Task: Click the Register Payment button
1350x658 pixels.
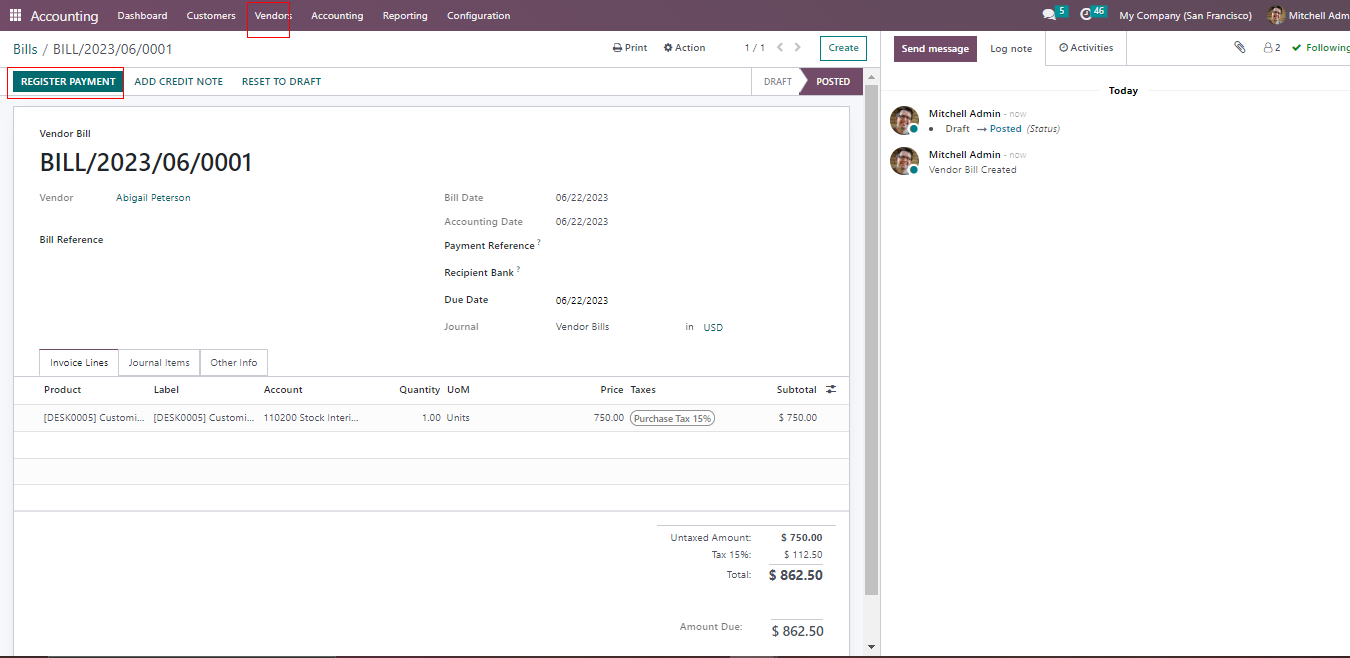Action: [x=68, y=82]
